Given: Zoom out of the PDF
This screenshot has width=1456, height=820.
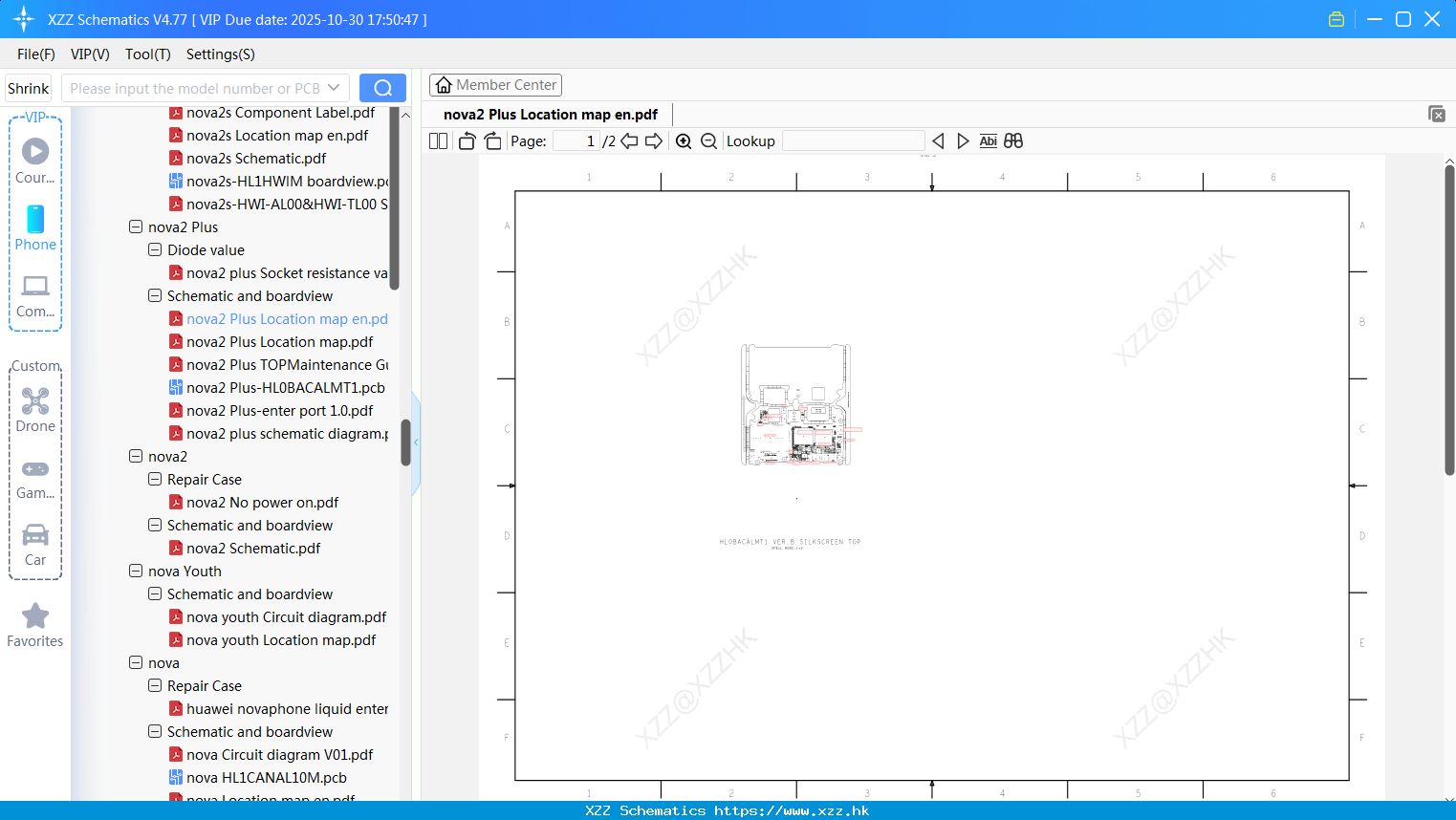Looking at the screenshot, I should tap(708, 140).
